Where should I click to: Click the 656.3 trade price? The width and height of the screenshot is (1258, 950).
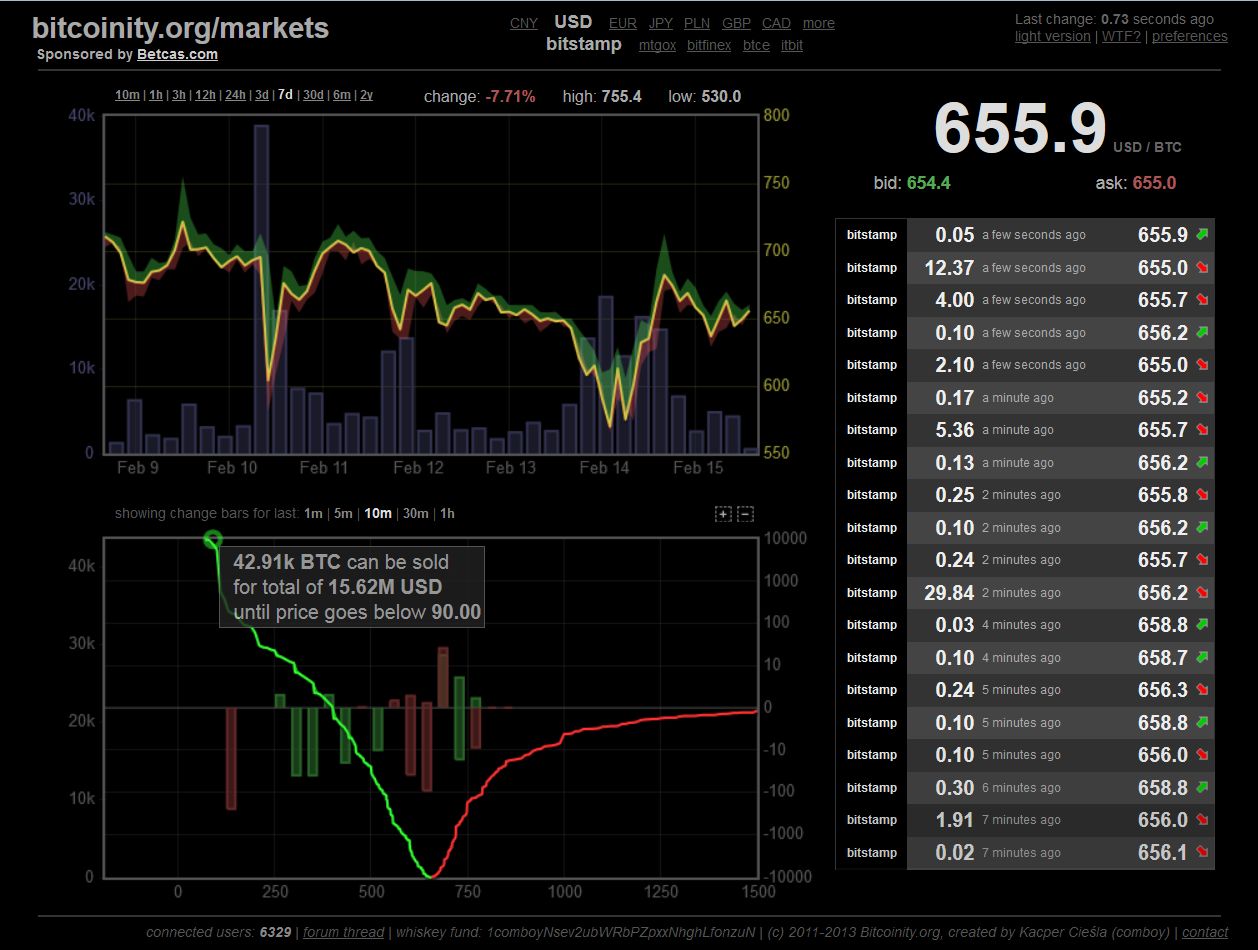(x=1163, y=690)
